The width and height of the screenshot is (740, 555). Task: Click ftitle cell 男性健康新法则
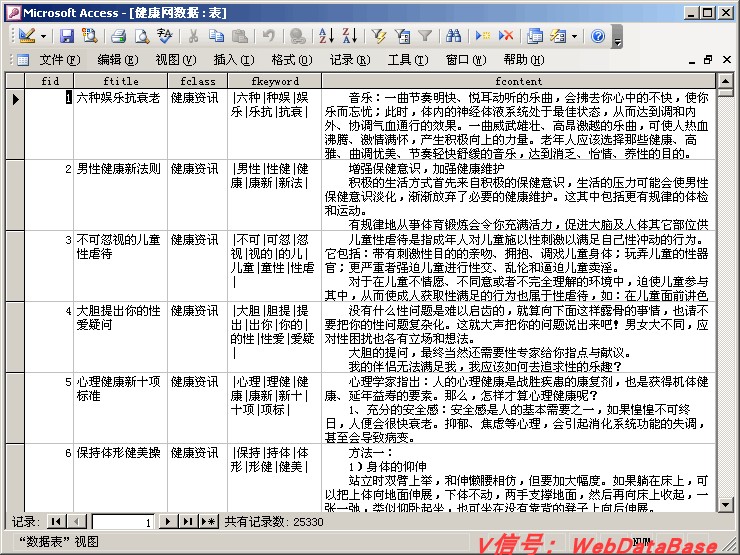coord(120,195)
